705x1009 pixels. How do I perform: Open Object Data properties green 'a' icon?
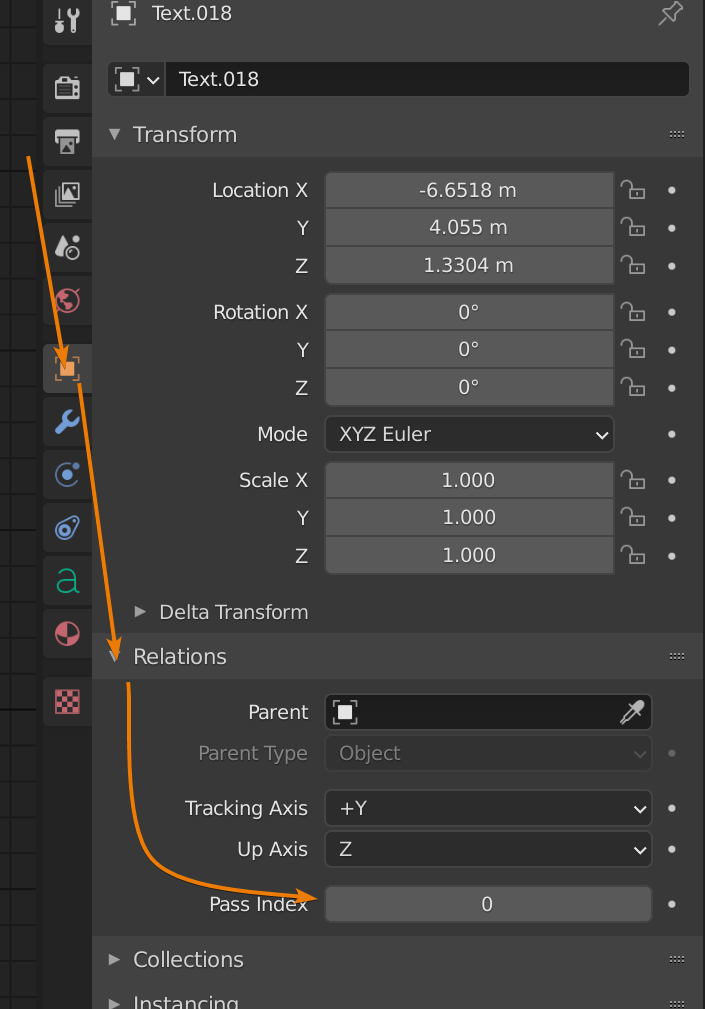coord(66,580)
